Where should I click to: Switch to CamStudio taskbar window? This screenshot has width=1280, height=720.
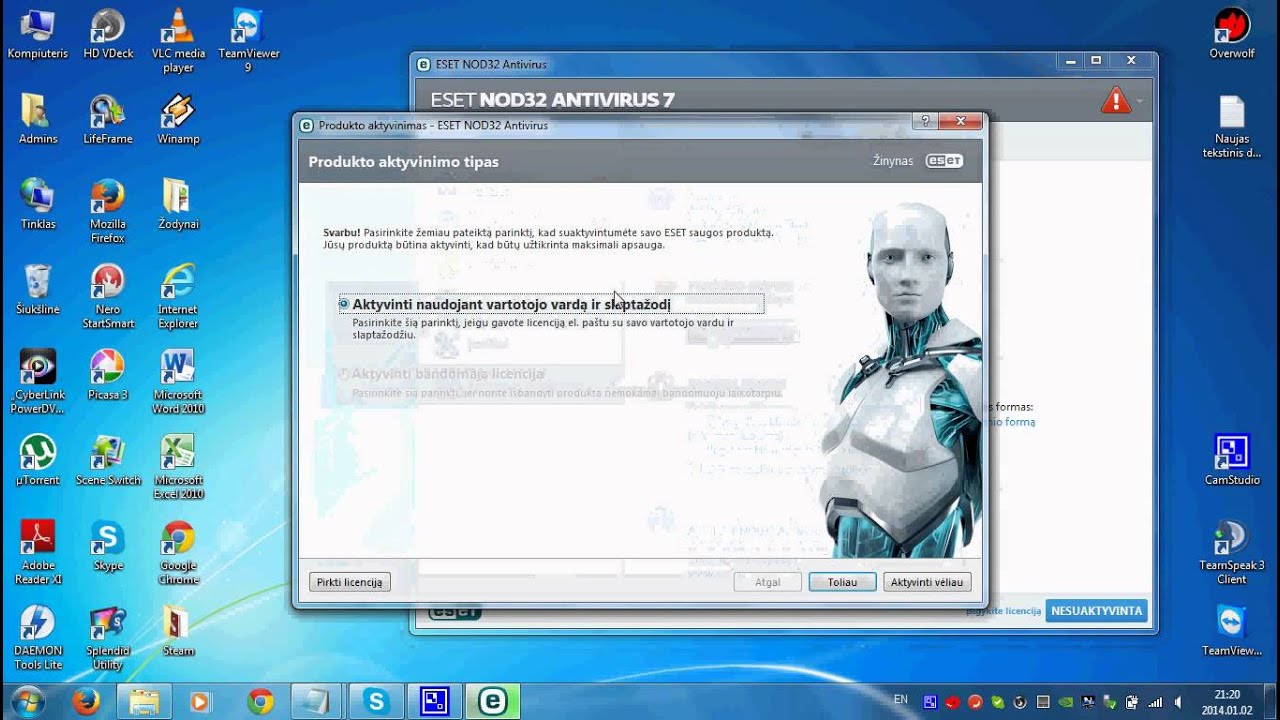point(435,701)
